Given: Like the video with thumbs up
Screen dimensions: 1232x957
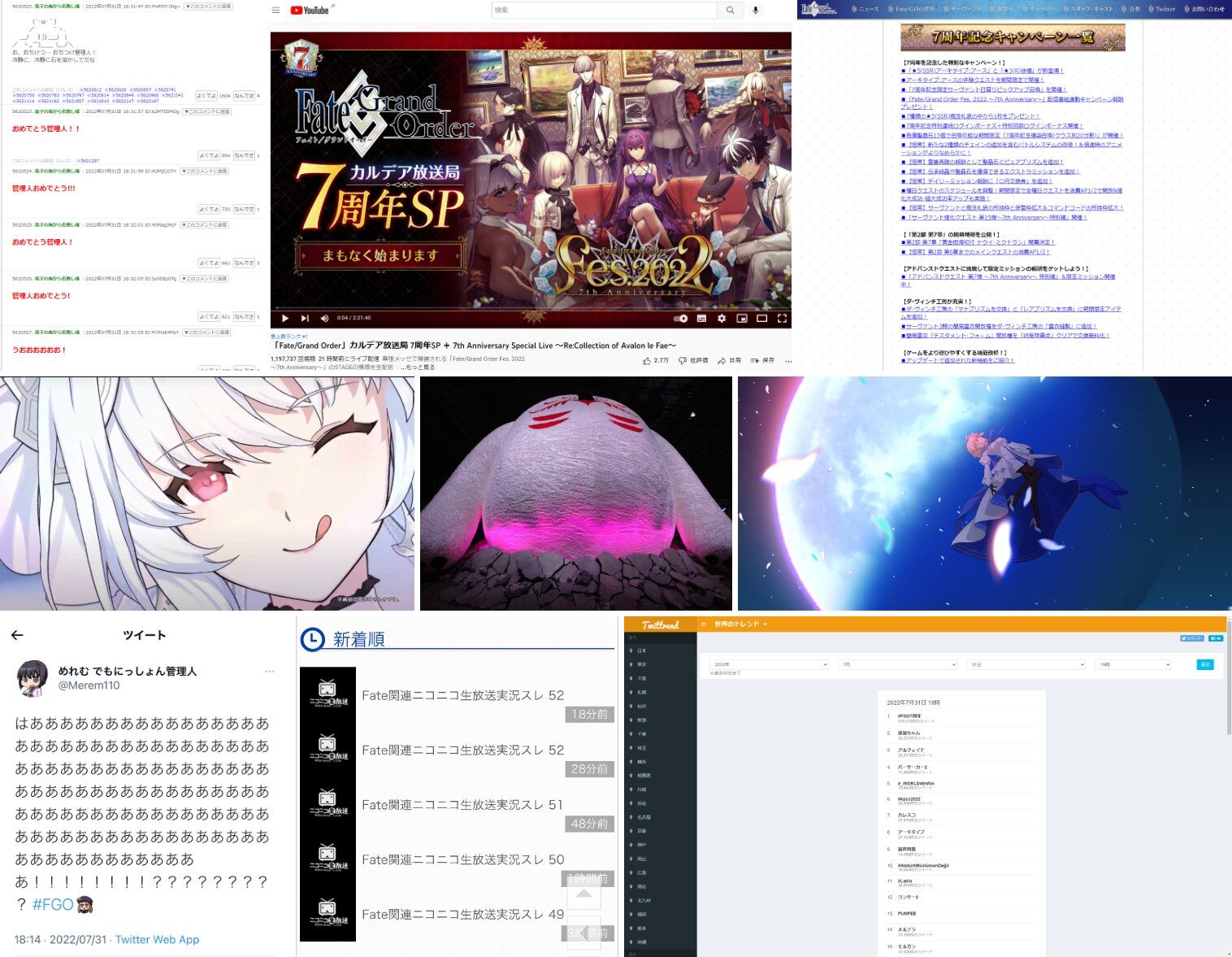Looking at the screenshot, I should pyautogui.click(x=648, y=360).
